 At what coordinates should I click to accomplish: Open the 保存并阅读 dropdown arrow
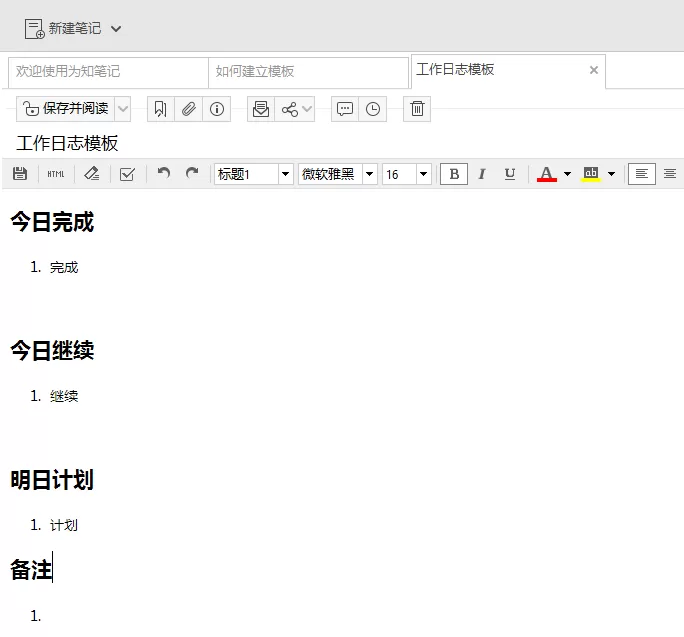click(x=123, y=109)
